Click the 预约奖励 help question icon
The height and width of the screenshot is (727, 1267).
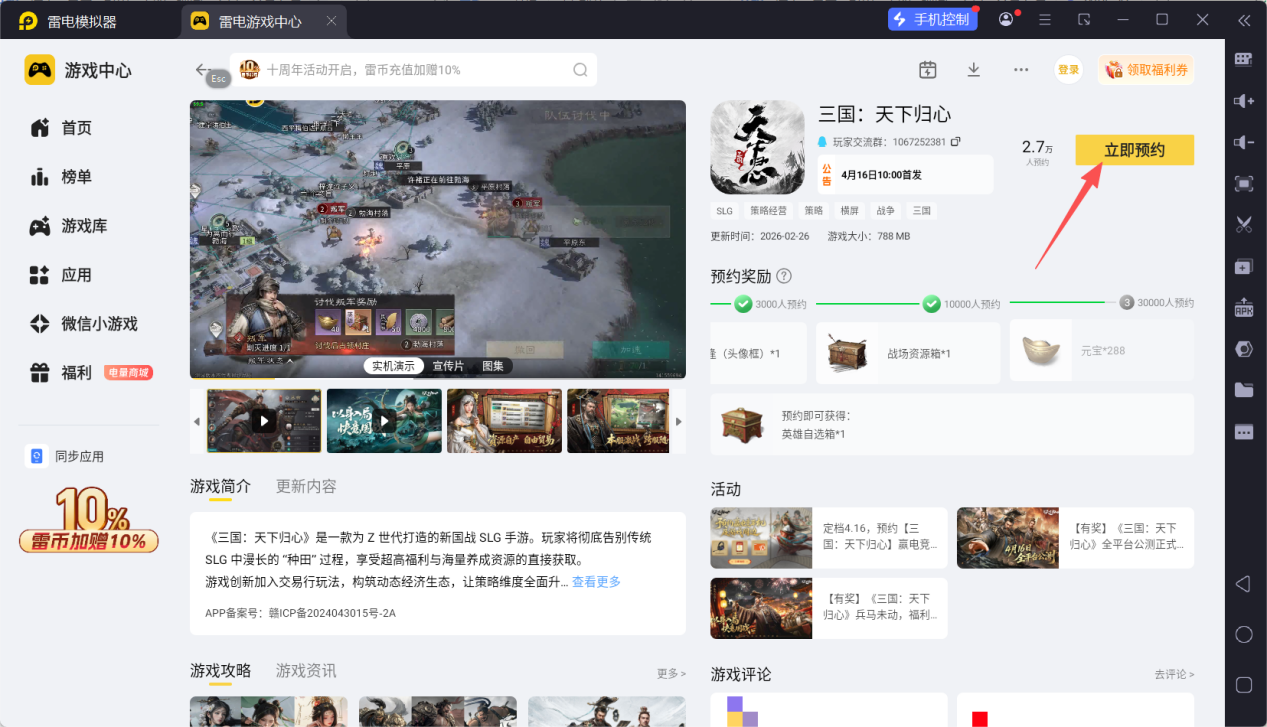tap(784, 276)
